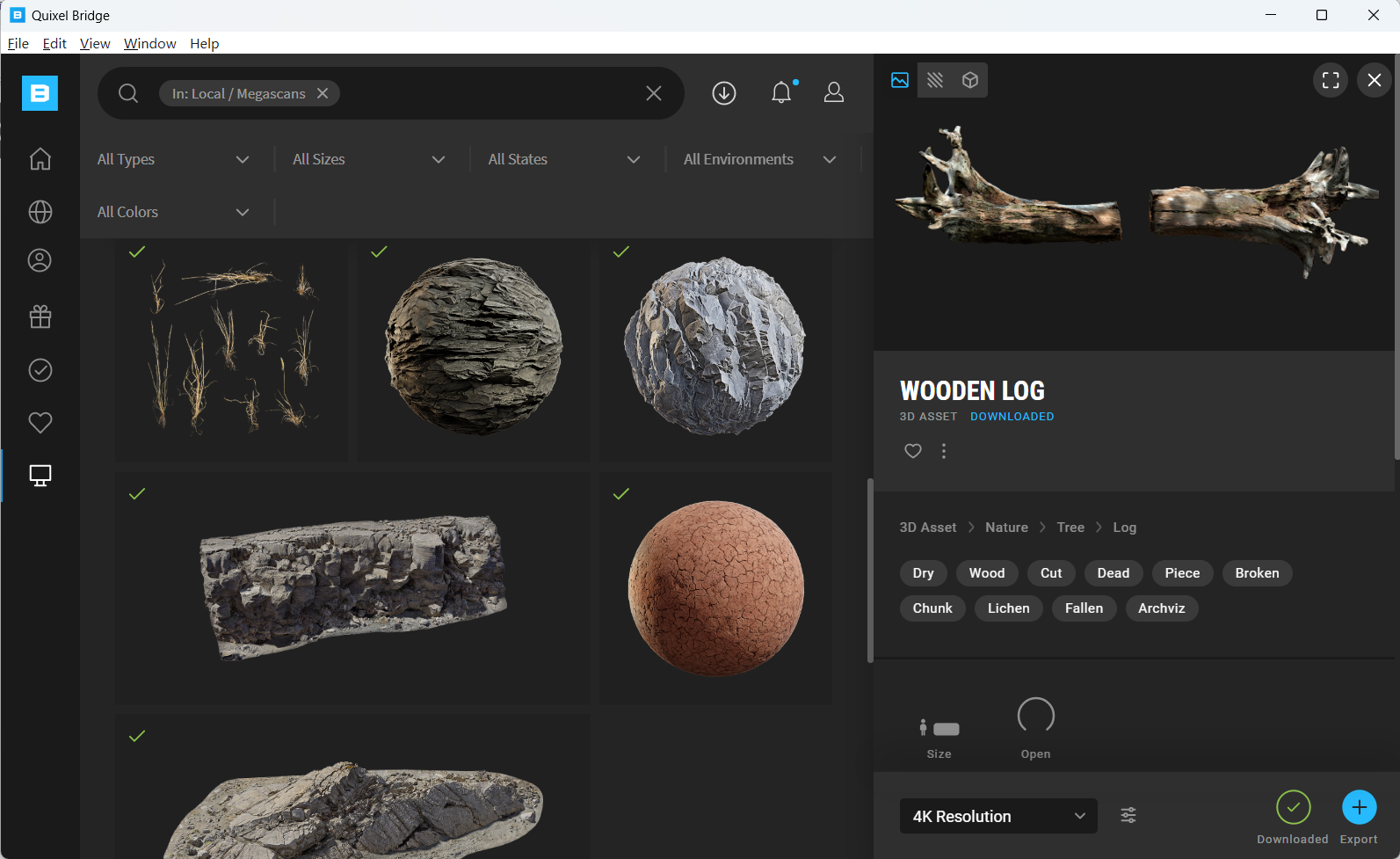Image resolution: width=1400 pixels, height=859 pixels.
Task: Click the Log breadcrumb
Action: pyautogui.click(x=1125, y=528)
